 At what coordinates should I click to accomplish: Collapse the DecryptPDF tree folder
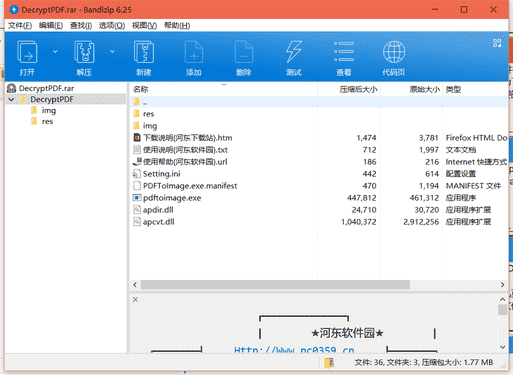coord(11,99)
